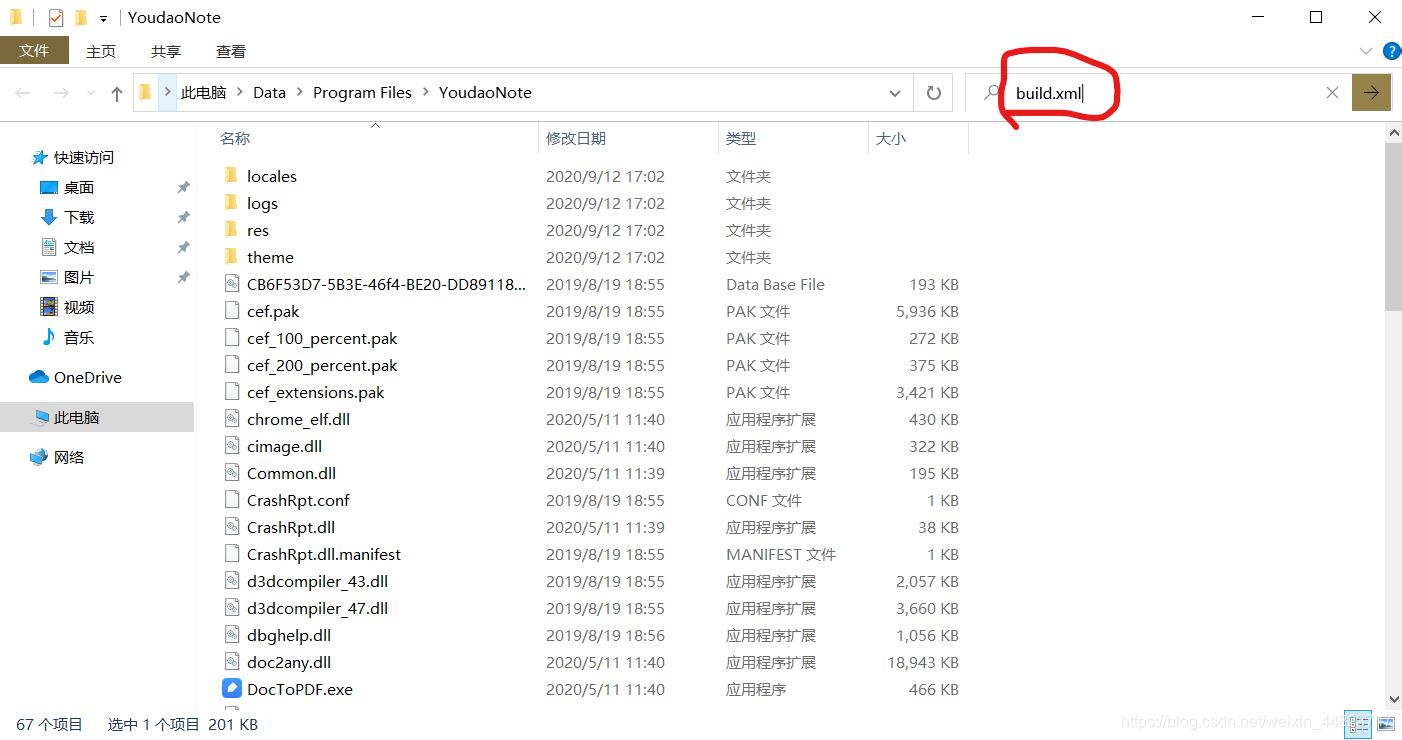Select 快速访问 in navigation pane

pos(84,158)
